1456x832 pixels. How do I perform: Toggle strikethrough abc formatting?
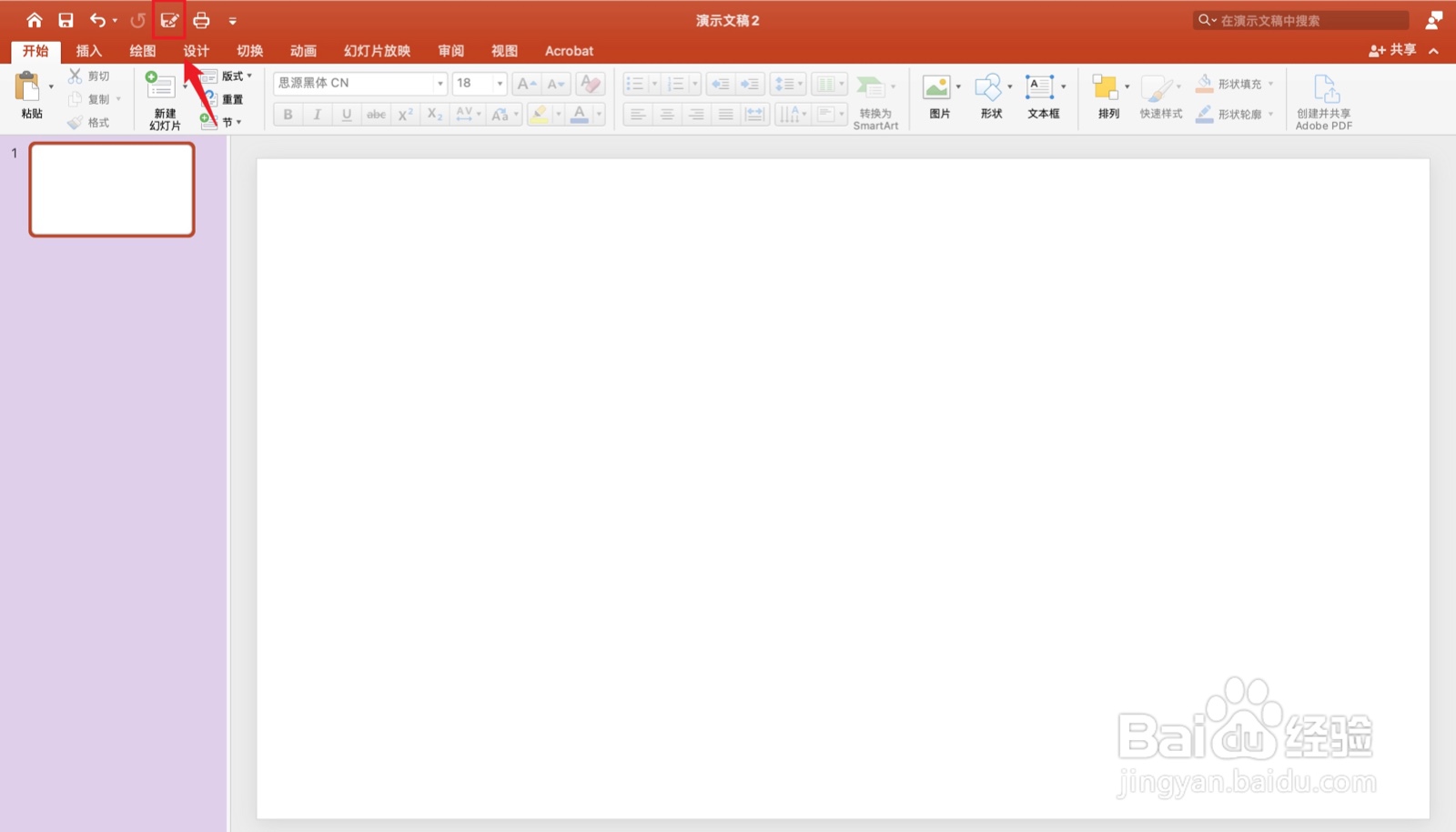point(376,114)
